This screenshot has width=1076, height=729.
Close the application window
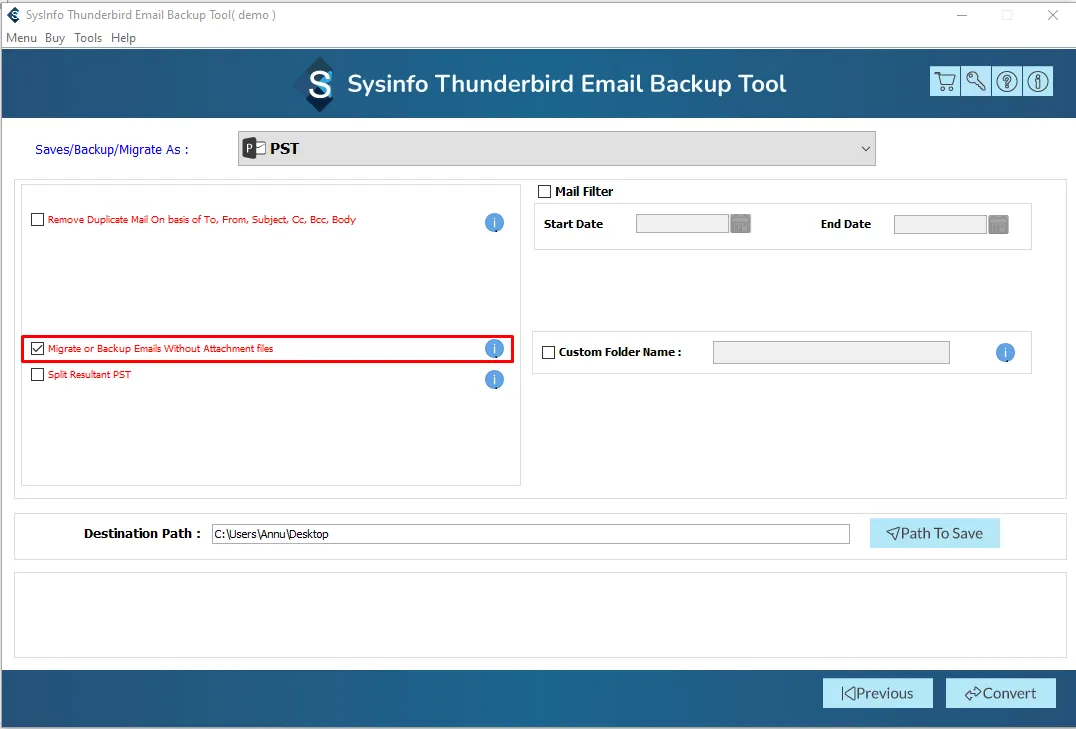click(x=1053, y=15)
